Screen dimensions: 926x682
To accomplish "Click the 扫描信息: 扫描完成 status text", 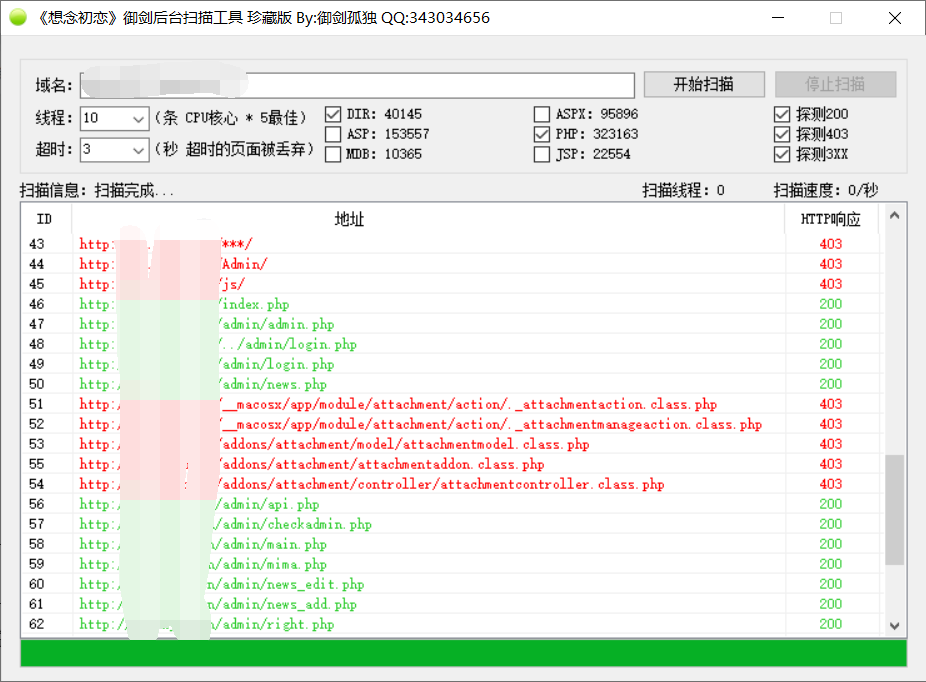I will click(x=97, y=190).
